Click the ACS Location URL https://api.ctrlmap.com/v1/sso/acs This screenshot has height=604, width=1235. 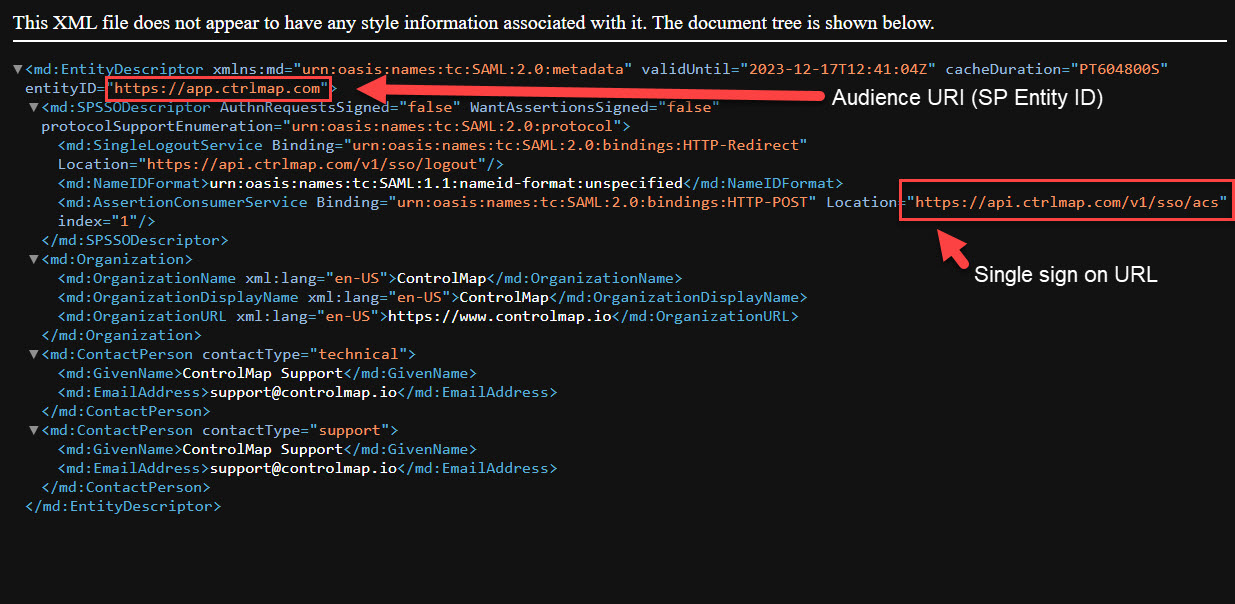[1067, 202]
